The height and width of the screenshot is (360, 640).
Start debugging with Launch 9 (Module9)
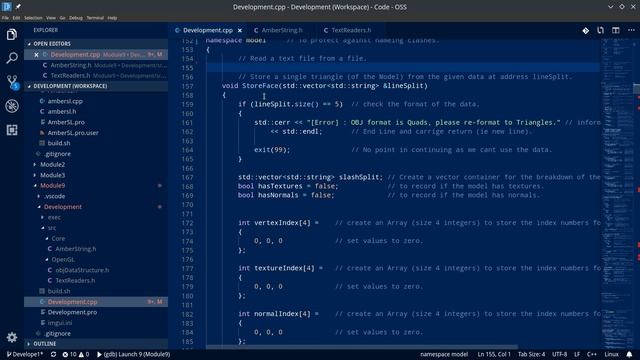pyautogui.click(x=133, y=354)
